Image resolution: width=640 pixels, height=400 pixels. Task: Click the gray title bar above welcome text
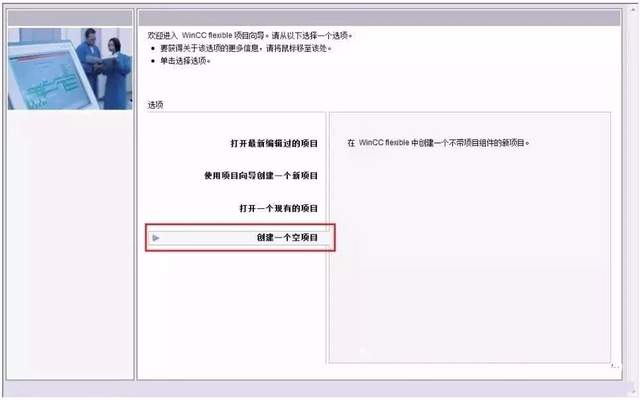[x=380, y=18]
